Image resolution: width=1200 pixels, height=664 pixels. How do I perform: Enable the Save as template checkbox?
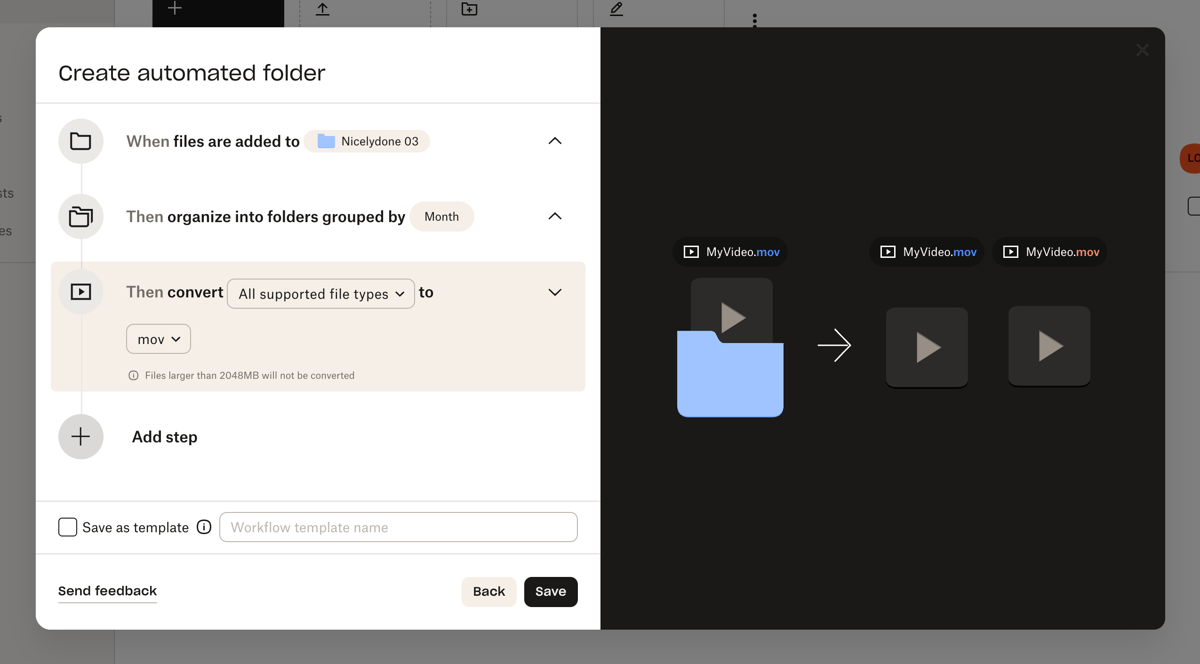pos(67,526)
